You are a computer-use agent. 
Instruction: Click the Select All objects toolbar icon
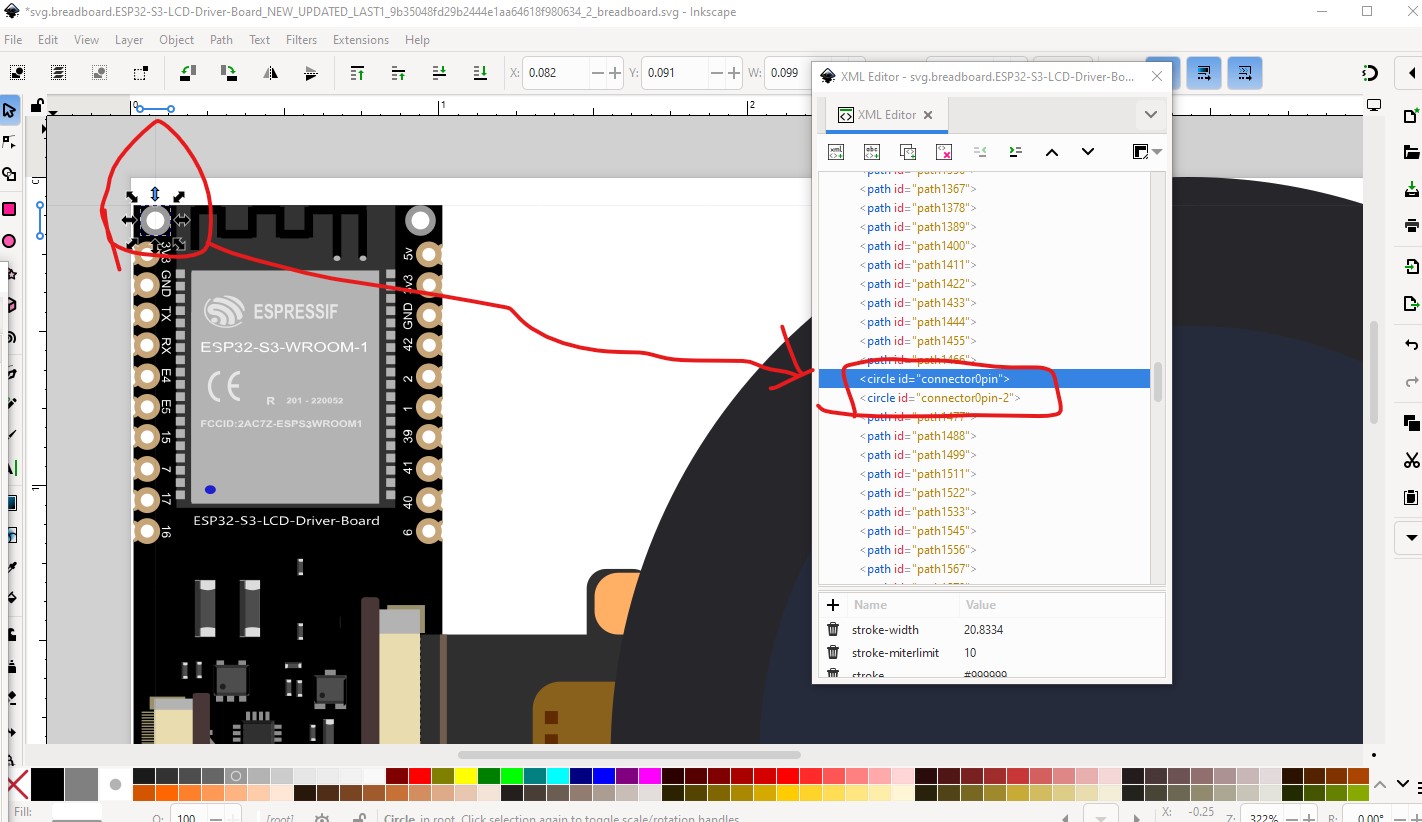tap(18, 73)
